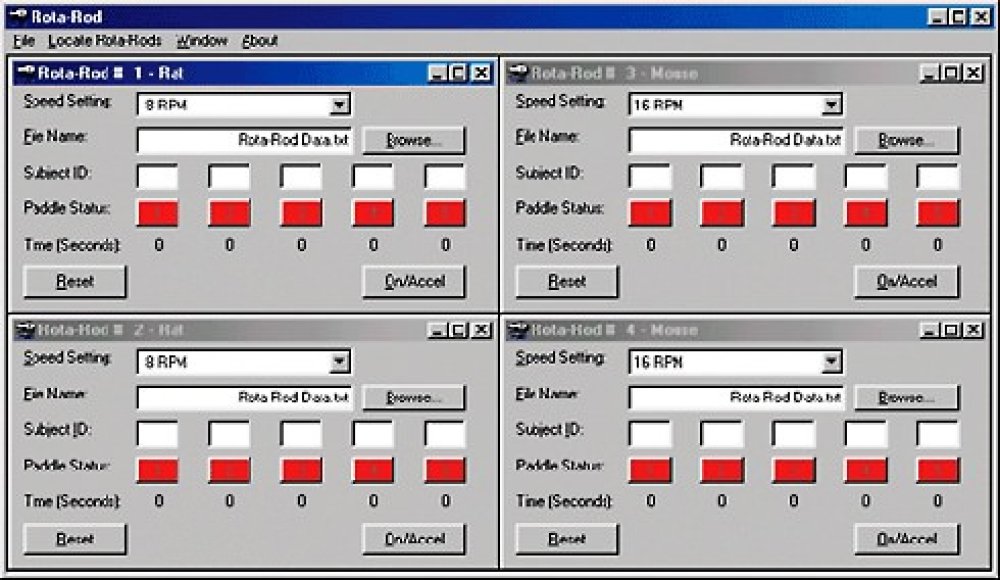The width and height of the screenshot is (1000, 580).
Task: Click the third red Paddle Status indicator in Rota-Rod 4 - Mouse
Action: [x=793, y=470]
